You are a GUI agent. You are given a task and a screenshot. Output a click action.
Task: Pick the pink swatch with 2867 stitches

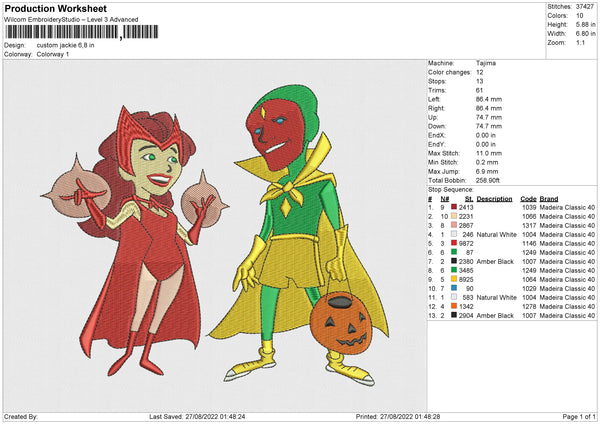point(455,225)
